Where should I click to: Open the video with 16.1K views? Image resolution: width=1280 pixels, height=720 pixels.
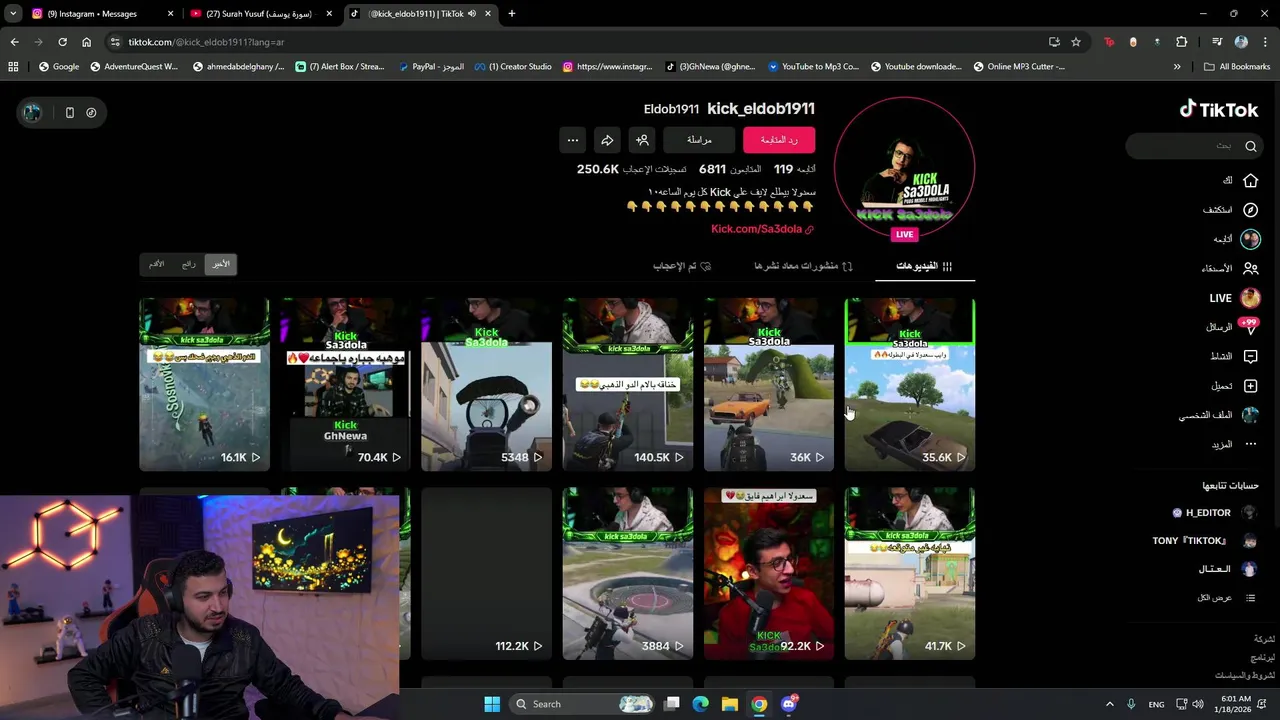[x=204, y=384]
